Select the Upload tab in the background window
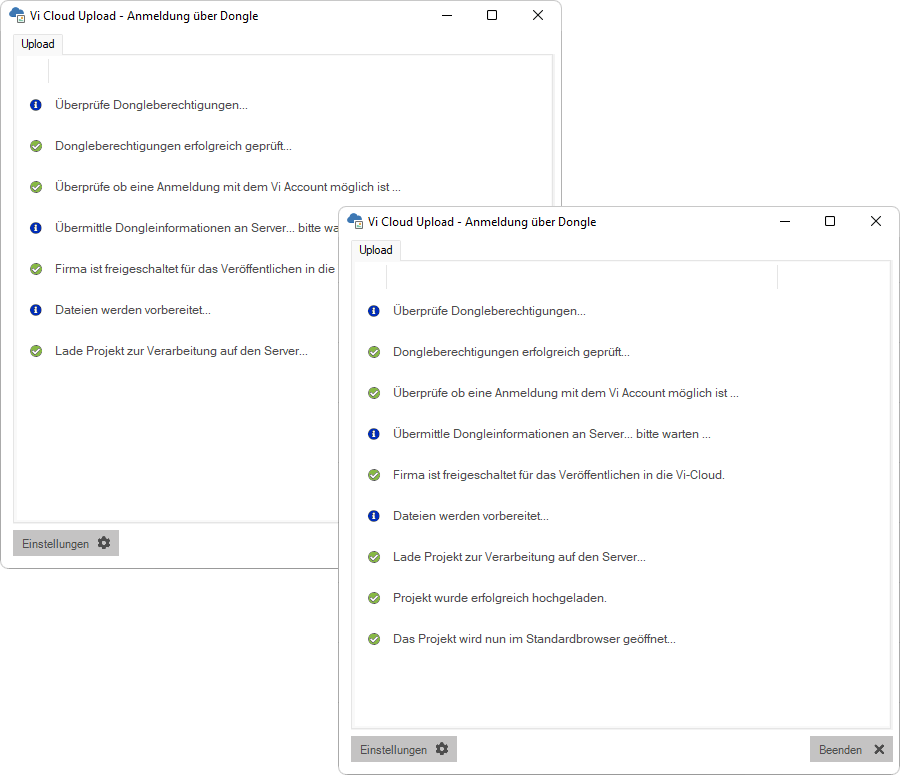Screen dimensions: 900x775 click(x=38, y=44)
